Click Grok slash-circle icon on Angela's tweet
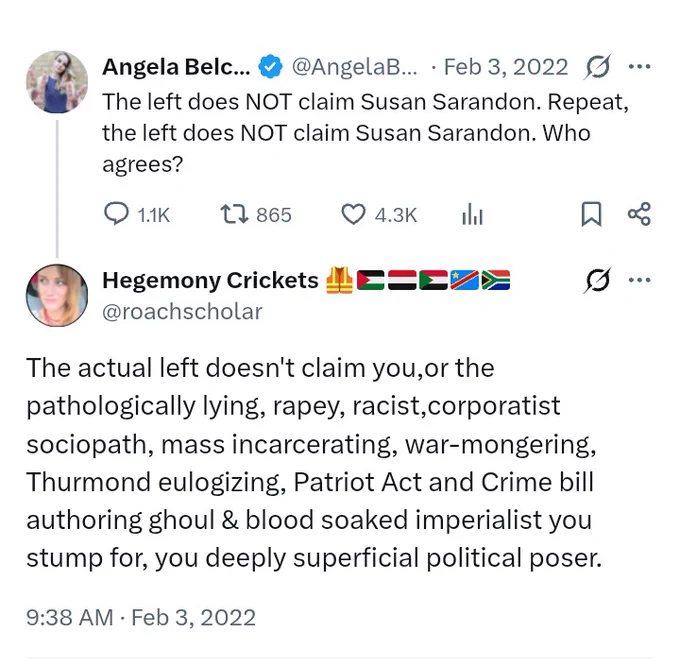Viewport: 680px width, 666px height. [x=598, y=67]
